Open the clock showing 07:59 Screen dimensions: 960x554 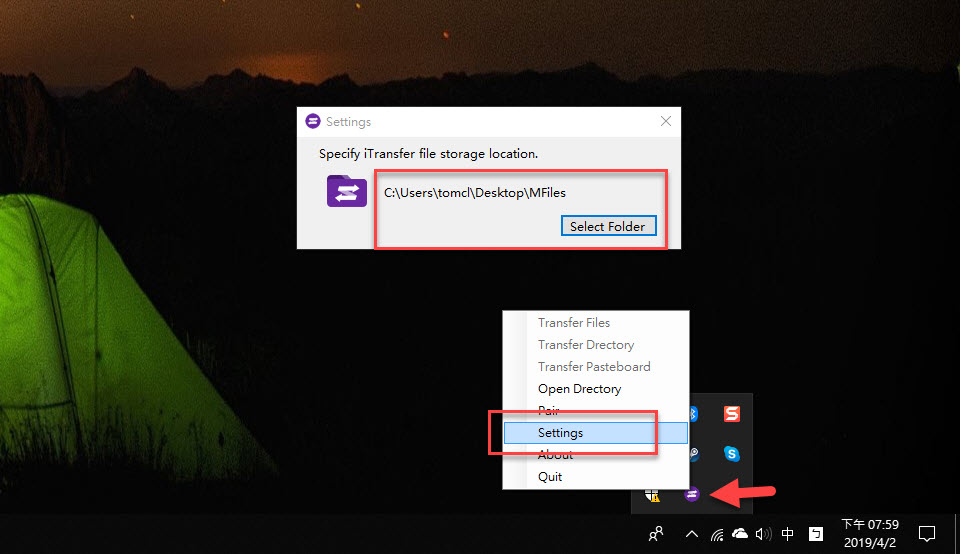870,533
